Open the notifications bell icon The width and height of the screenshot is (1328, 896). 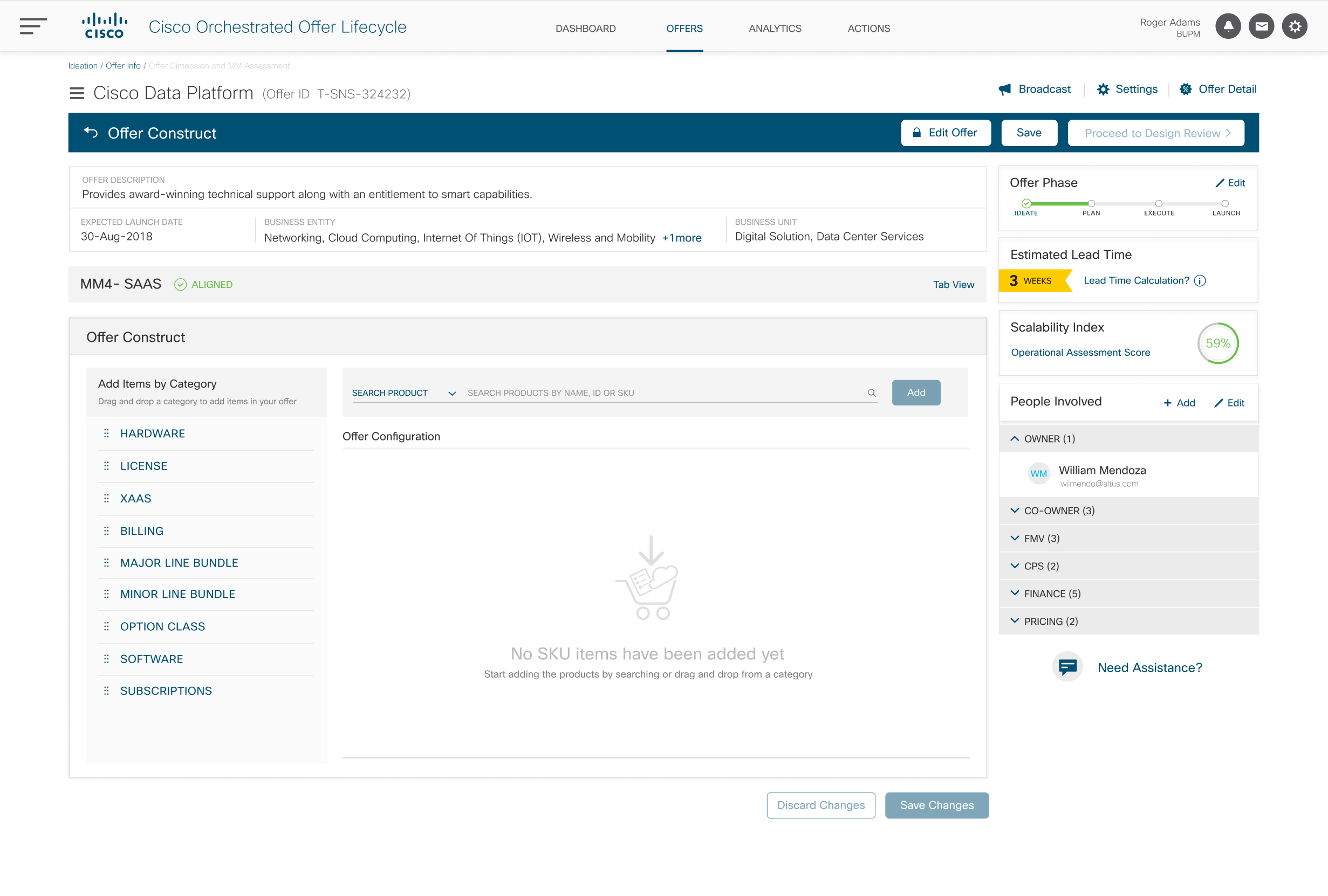click(1228, 26)
